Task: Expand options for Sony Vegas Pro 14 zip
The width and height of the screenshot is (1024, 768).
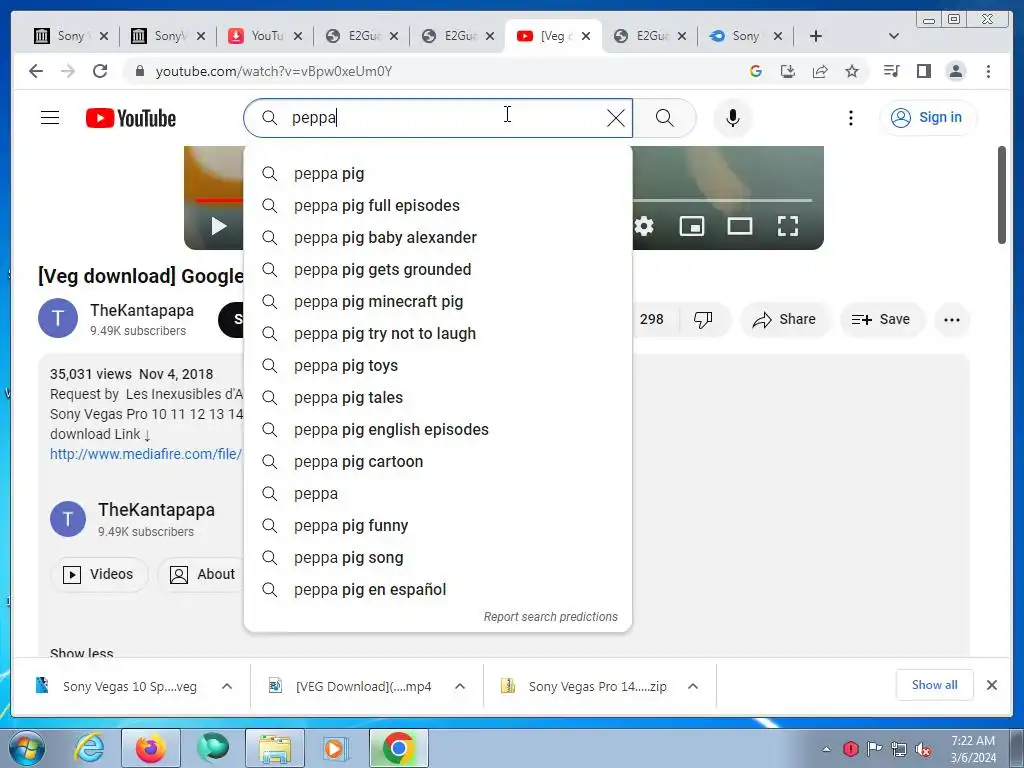Action: [693, 686]
